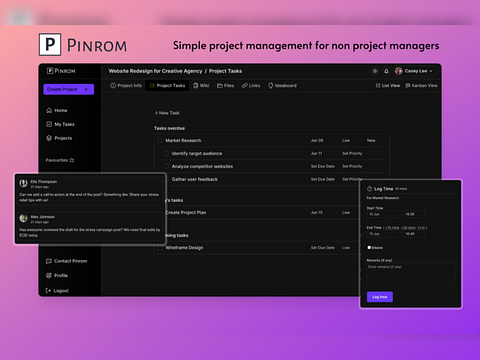480x360 pixels.
Task: Open the Profile settings entry
Action: 57,275
